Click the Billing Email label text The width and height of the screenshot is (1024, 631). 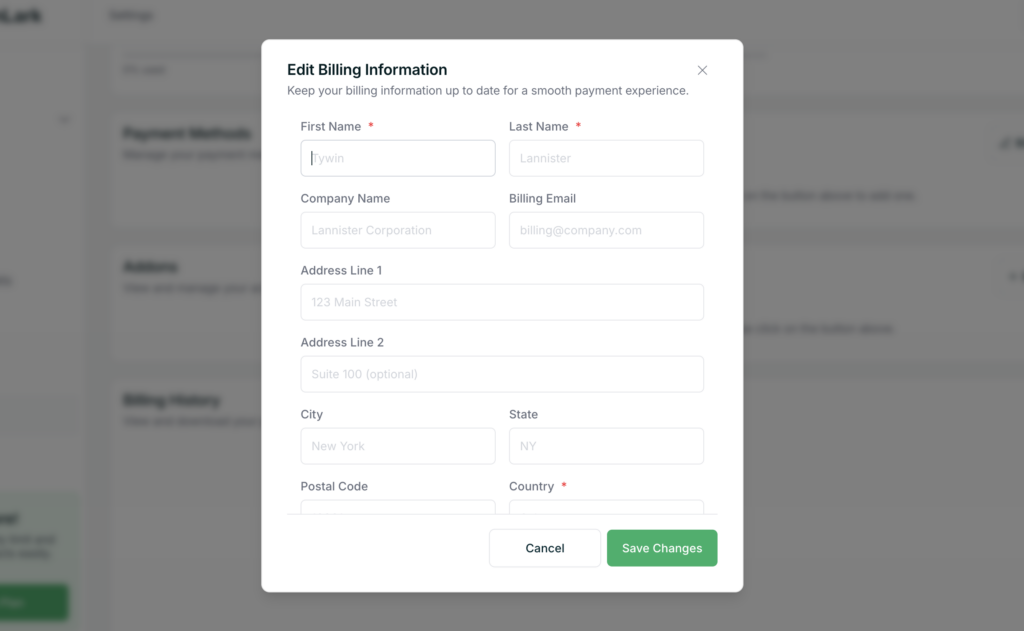click(x=542, y=199)
